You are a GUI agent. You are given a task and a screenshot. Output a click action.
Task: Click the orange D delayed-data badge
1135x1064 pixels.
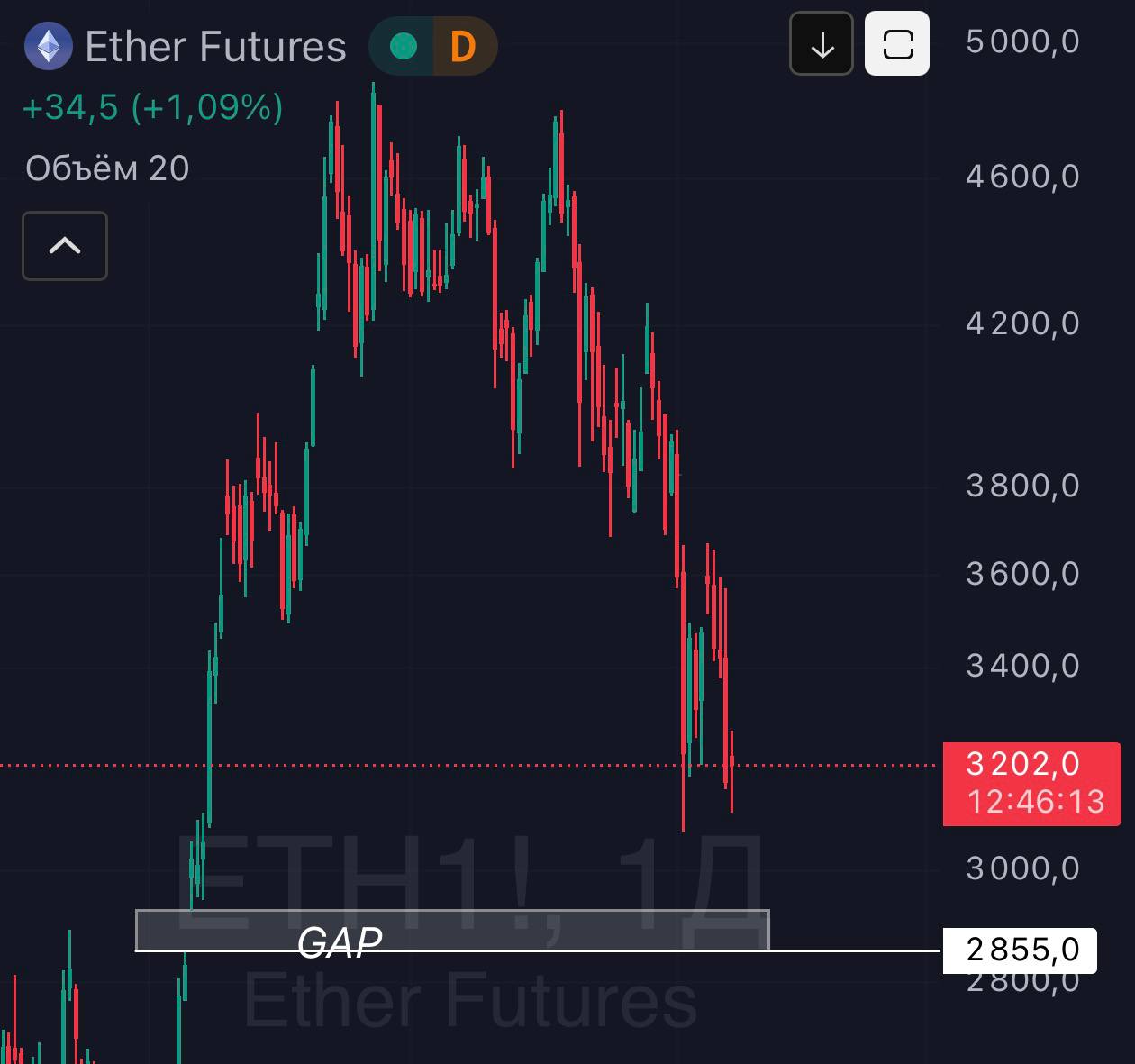(x=463, y=46)
